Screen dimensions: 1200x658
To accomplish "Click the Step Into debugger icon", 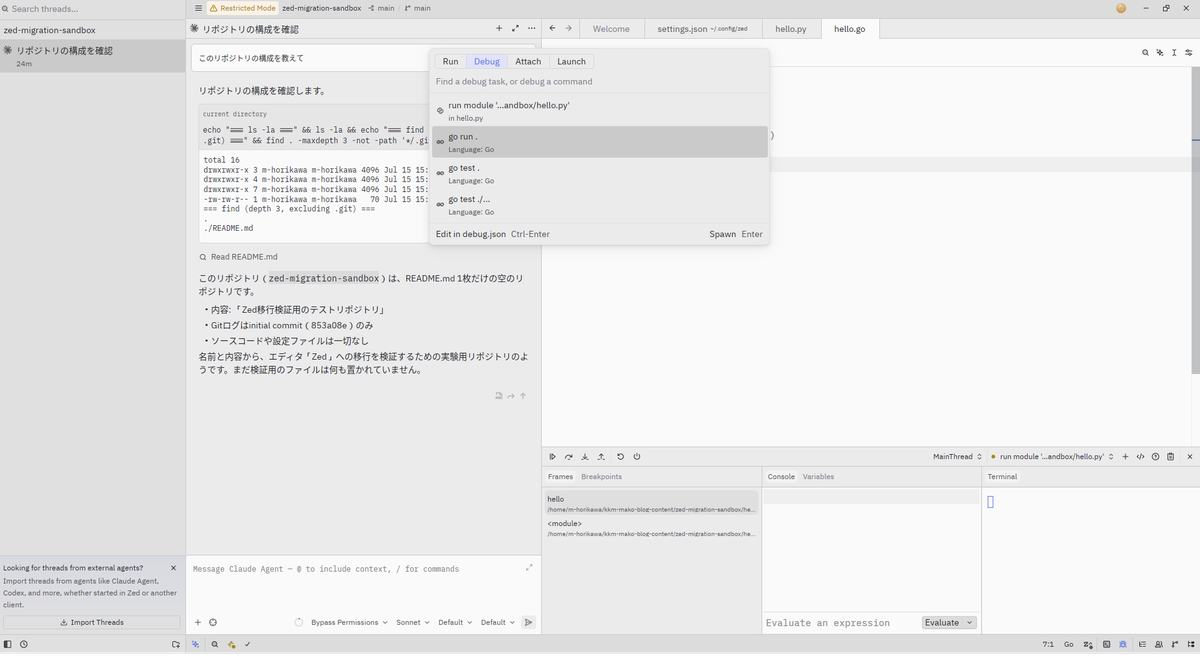I will 585,456.
